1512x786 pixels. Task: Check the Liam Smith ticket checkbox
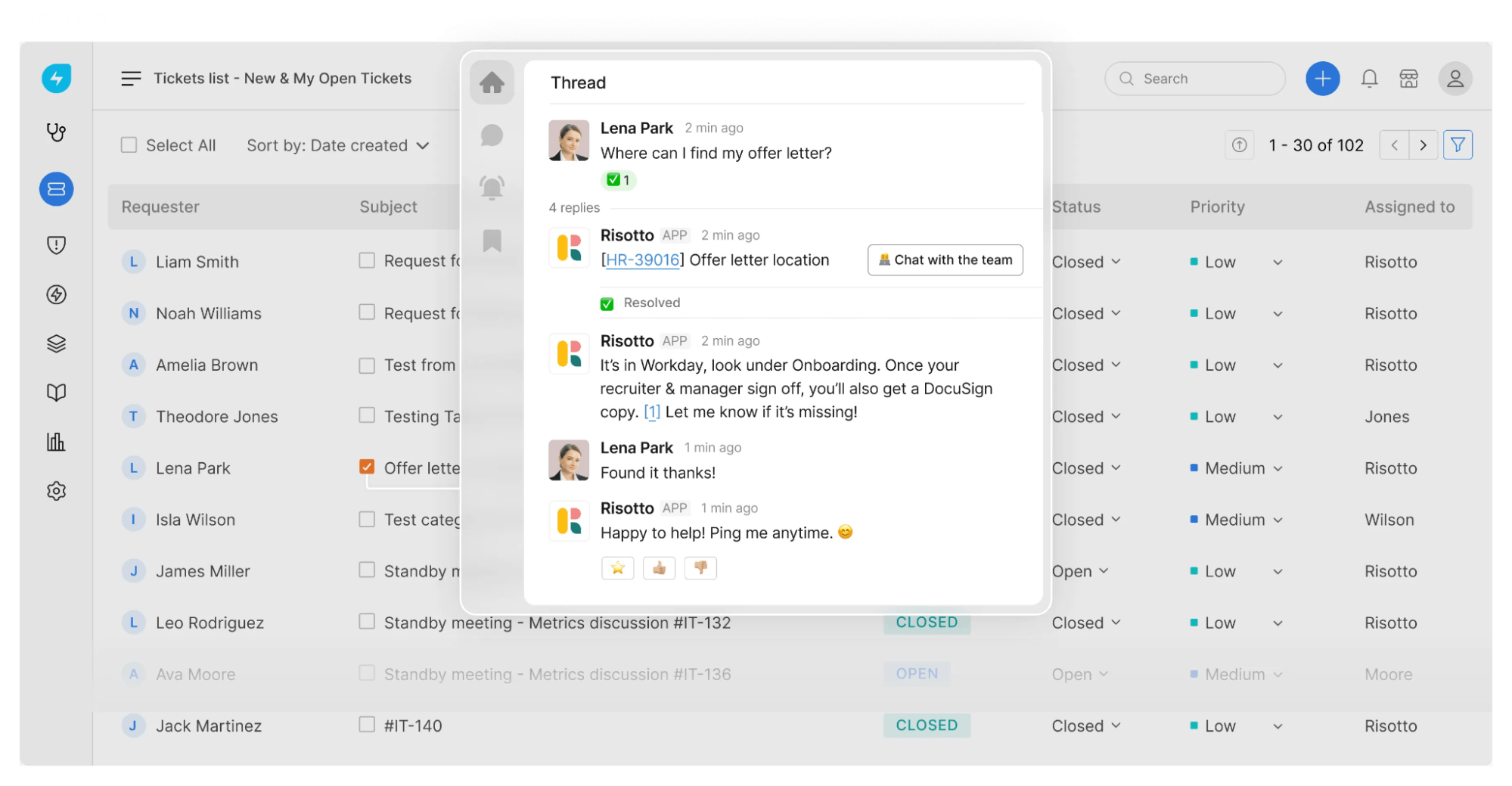click(367, 260)
